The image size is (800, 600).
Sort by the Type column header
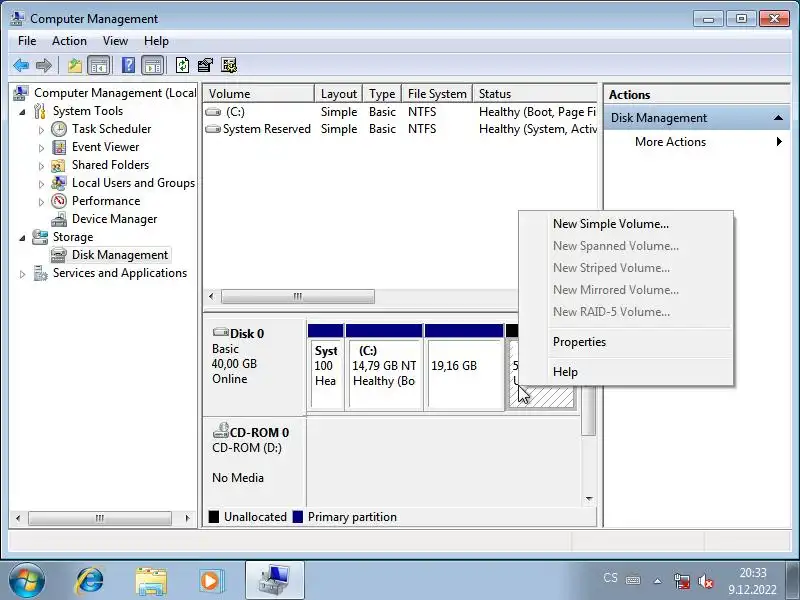point(383,94)
